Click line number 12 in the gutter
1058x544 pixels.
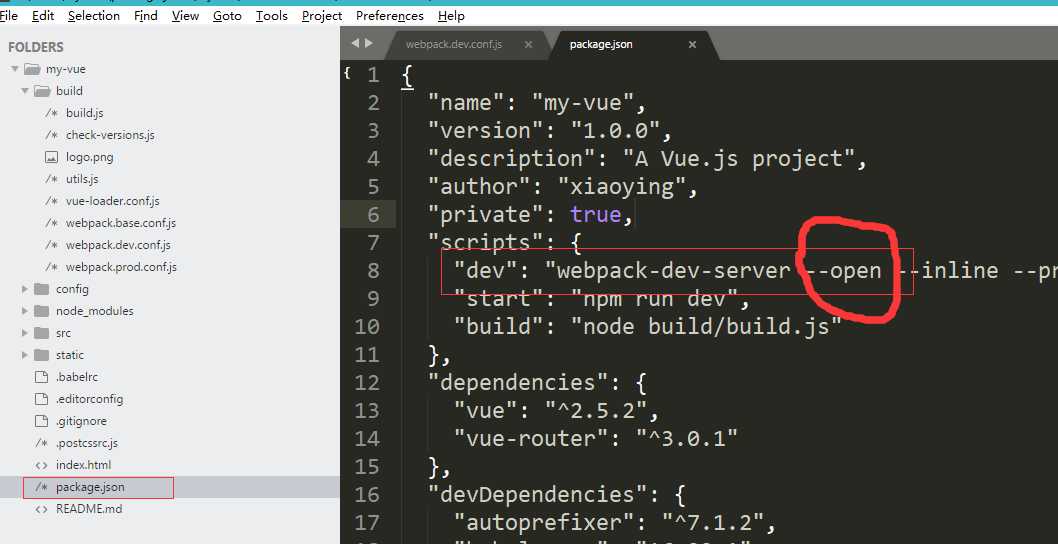click(x=367, y=383)
